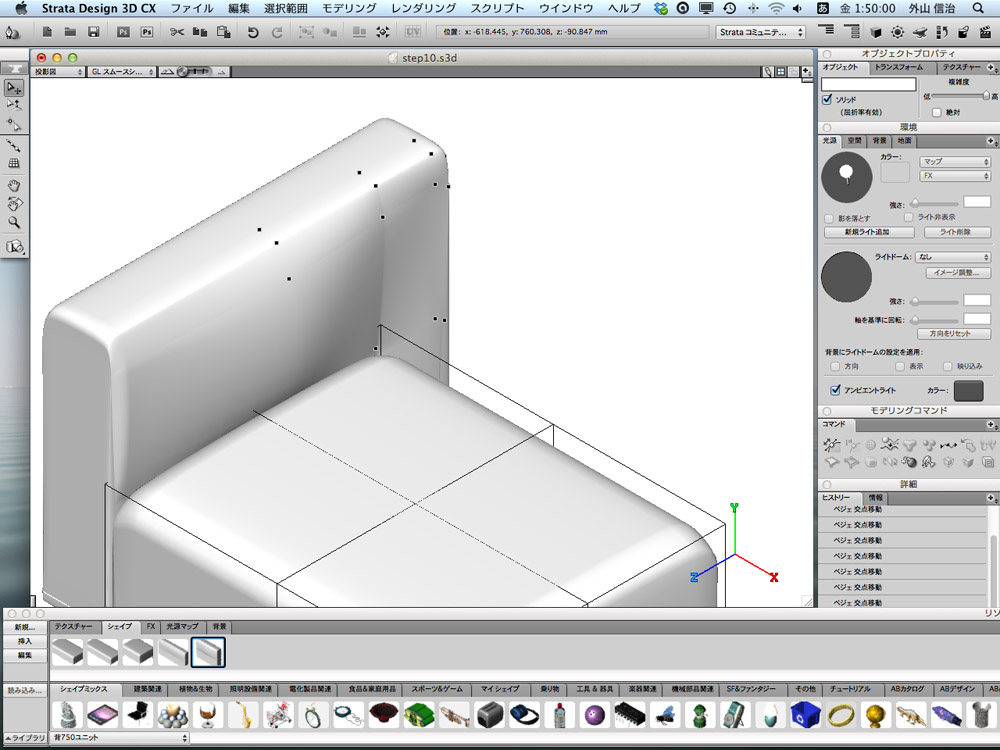The width and height of the screenshot is (1000, 750).
Task: Open the FX dropdown in light panel
Action: coord(955,175)
